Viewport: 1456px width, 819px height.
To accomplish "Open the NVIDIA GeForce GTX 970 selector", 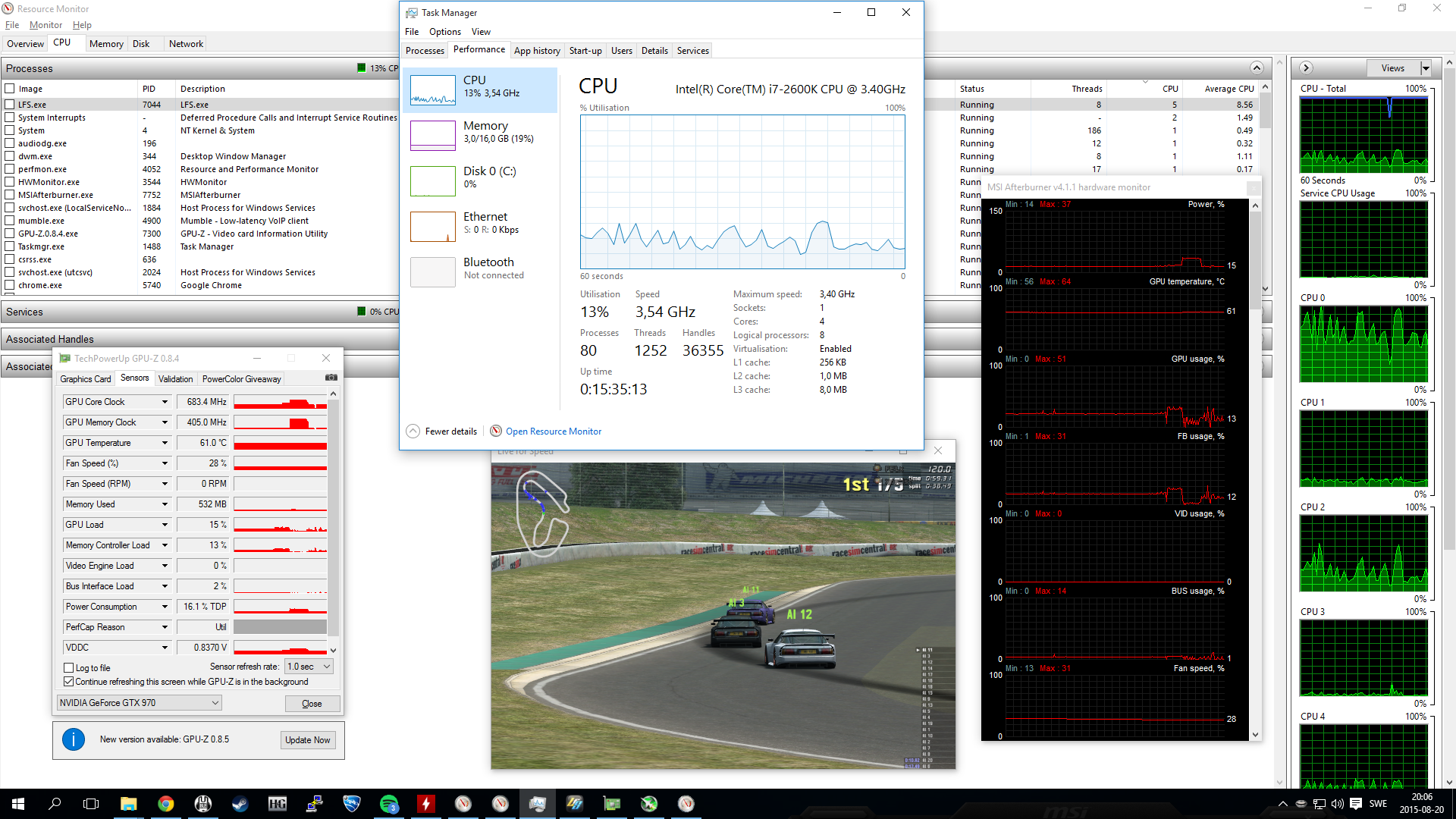I will coord(140,703).
